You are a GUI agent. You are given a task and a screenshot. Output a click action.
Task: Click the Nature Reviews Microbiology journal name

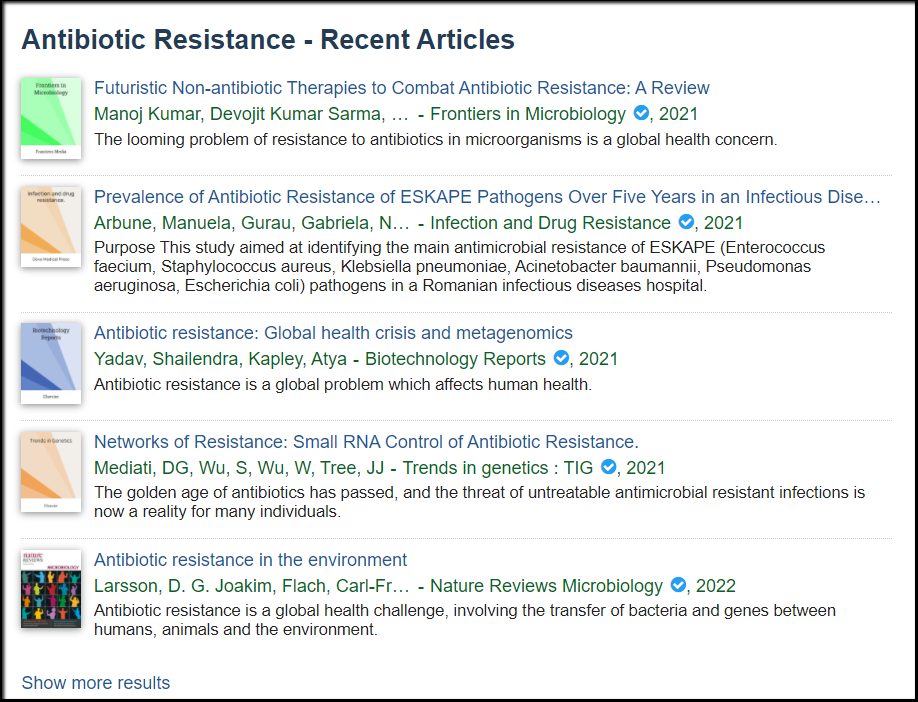click(x=546, y=585)
